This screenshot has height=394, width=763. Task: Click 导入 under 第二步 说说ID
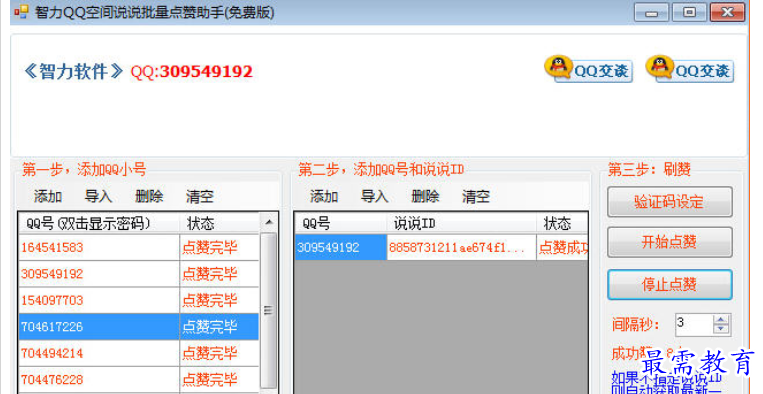[x=375, y=197]
